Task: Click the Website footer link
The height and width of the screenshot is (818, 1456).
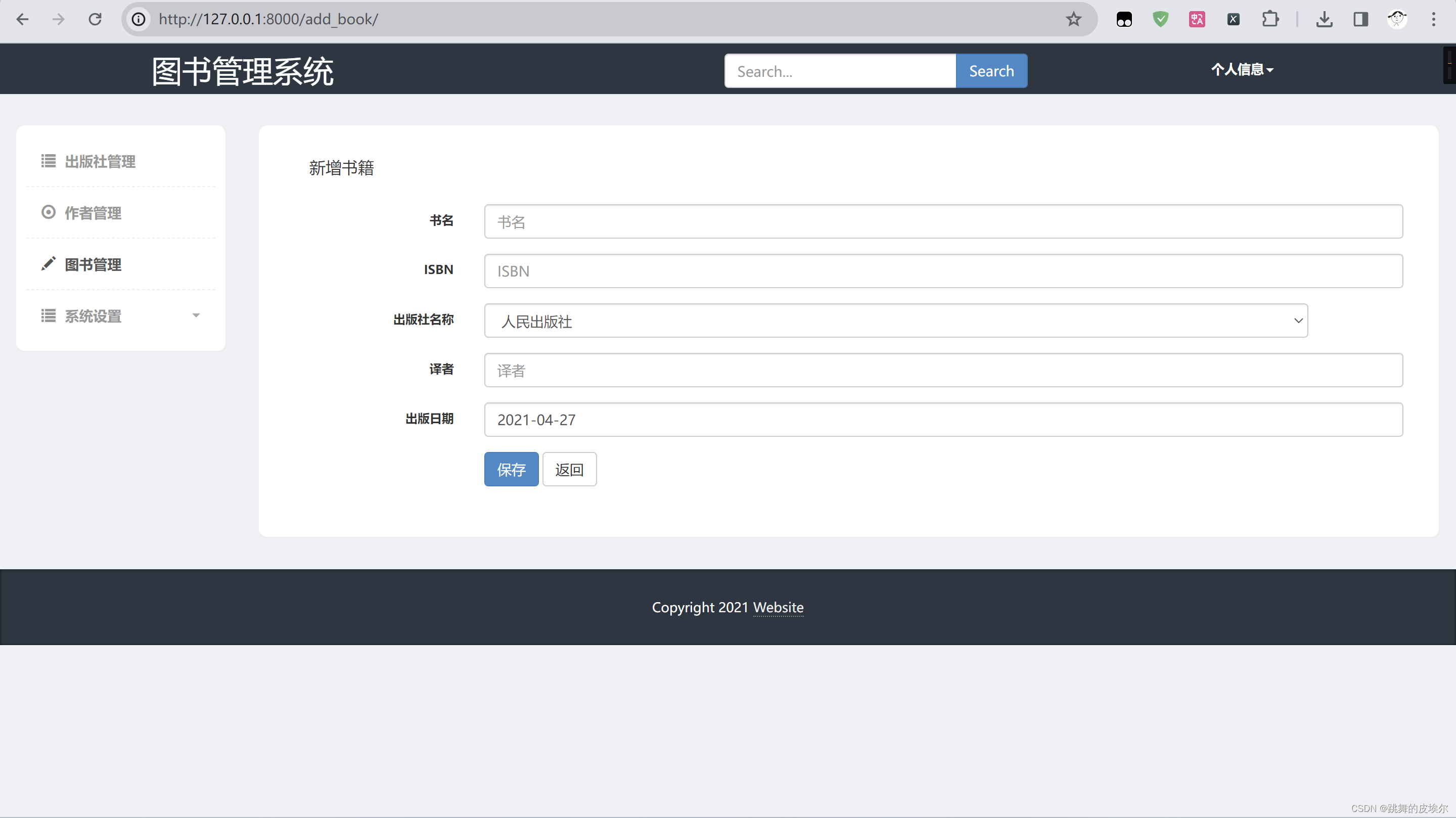Action: pos(778,607)
